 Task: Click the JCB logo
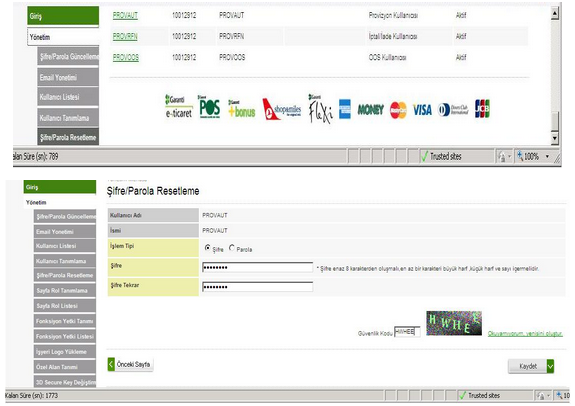pos(482,109)
